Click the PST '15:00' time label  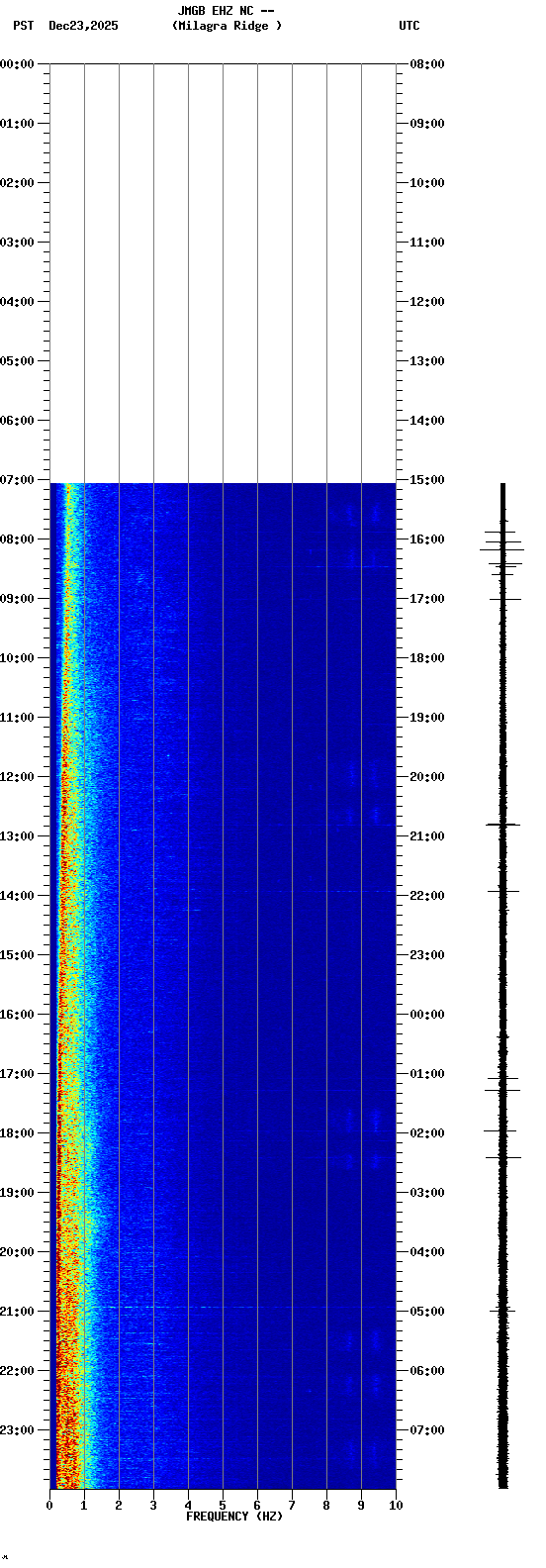point(17,955)
